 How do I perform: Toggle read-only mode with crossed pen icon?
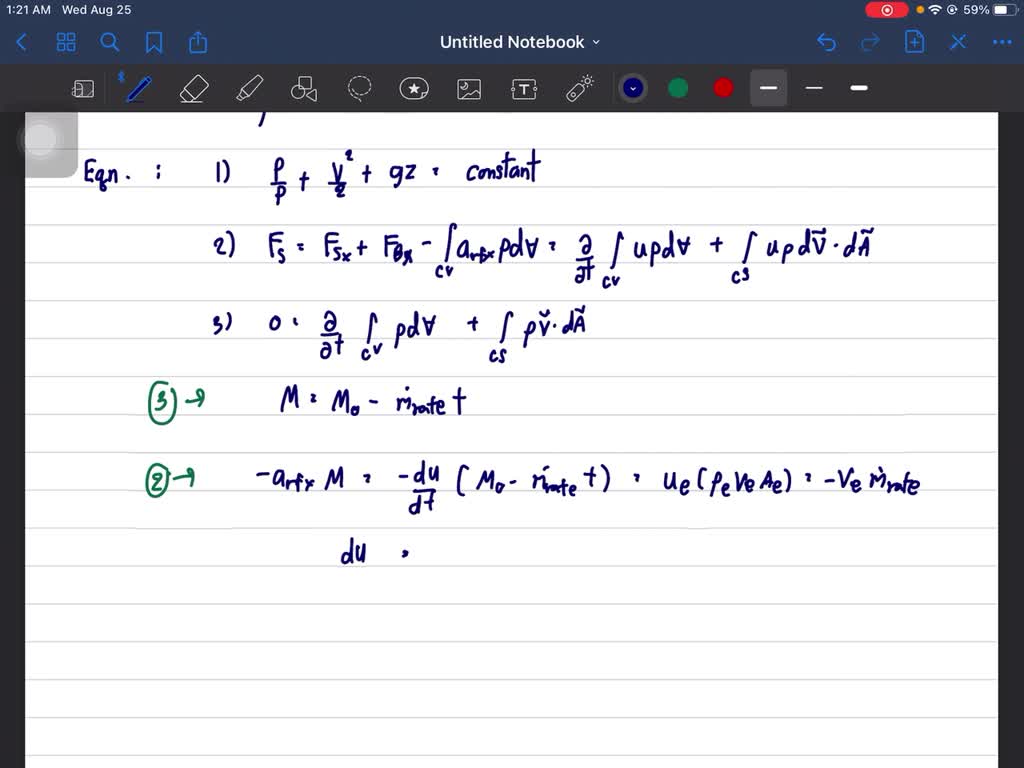click(958, 42)
